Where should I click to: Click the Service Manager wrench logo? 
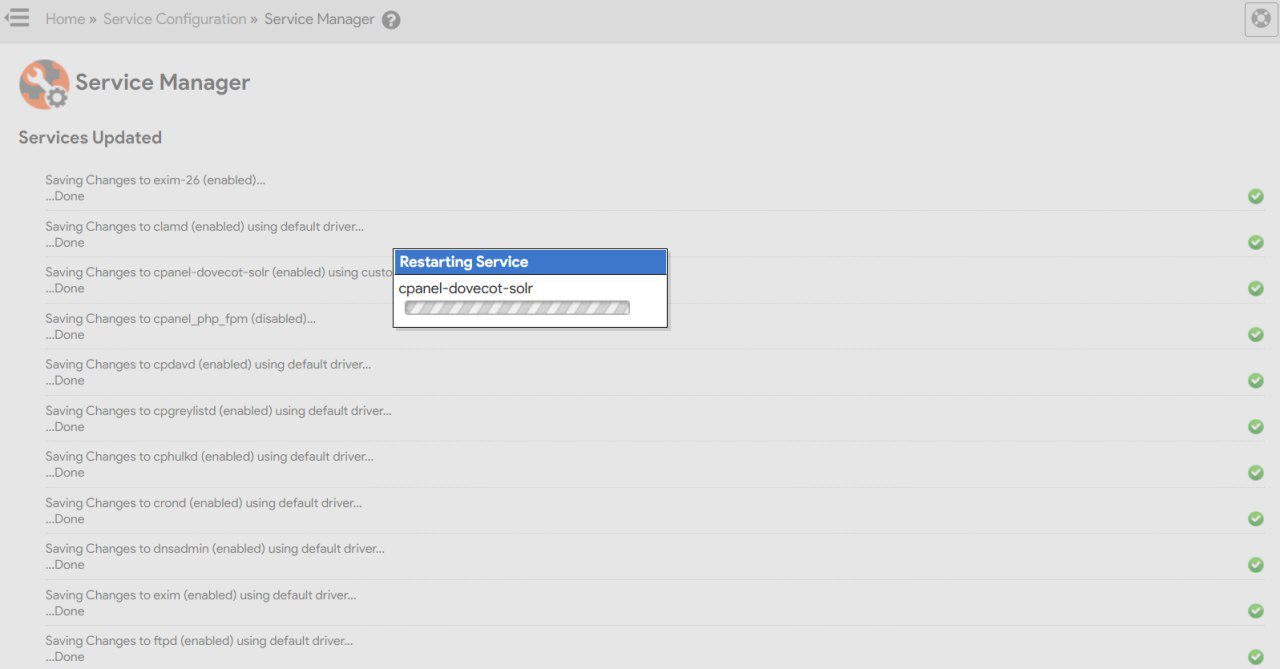pos(44,84)
